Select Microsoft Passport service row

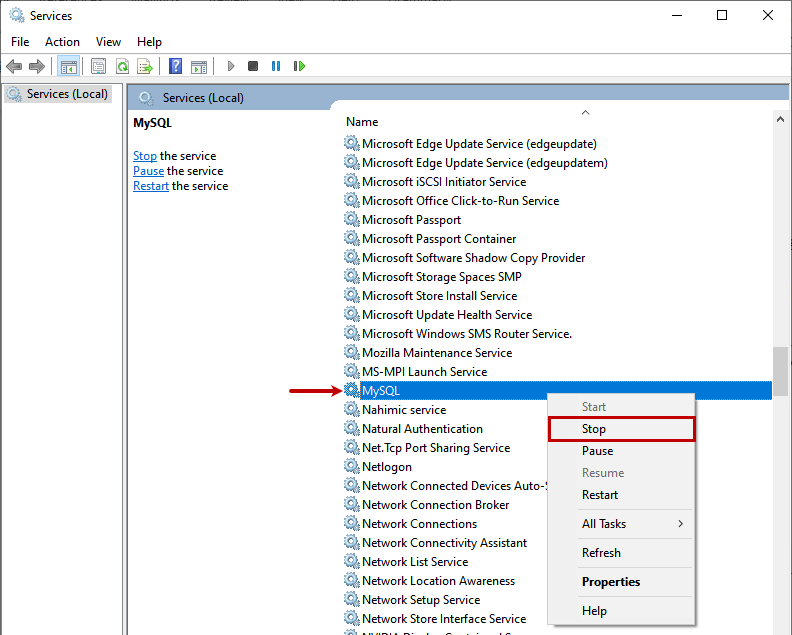[411, 220]
